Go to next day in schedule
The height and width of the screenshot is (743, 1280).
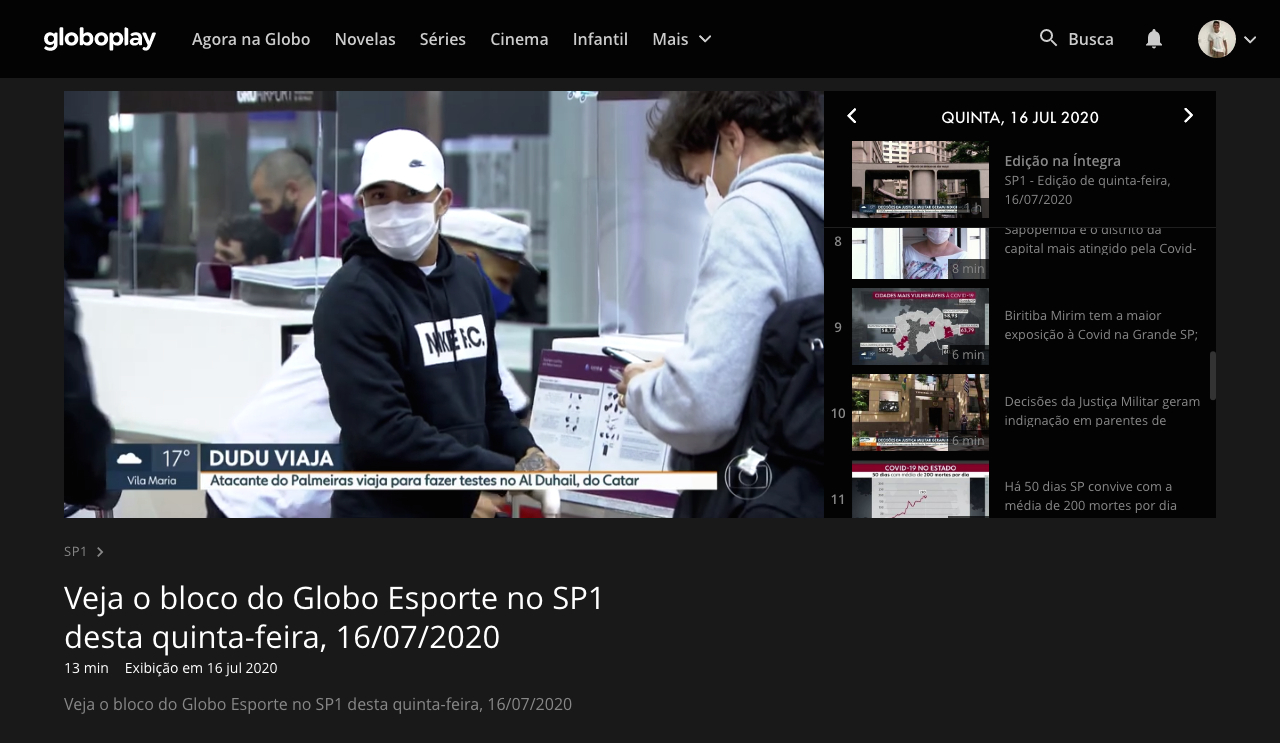1188,116
